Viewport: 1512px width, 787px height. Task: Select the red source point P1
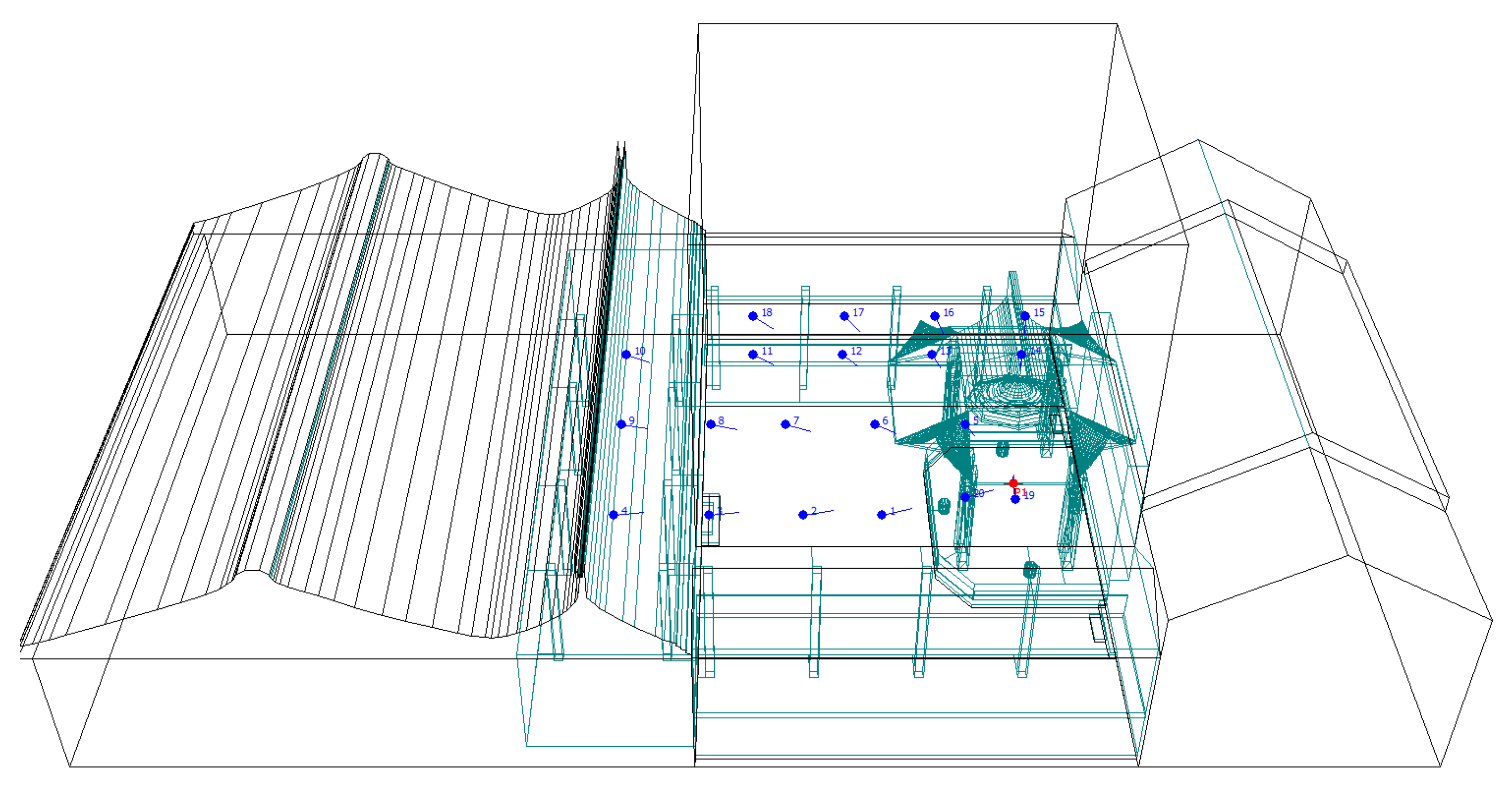1013,483
